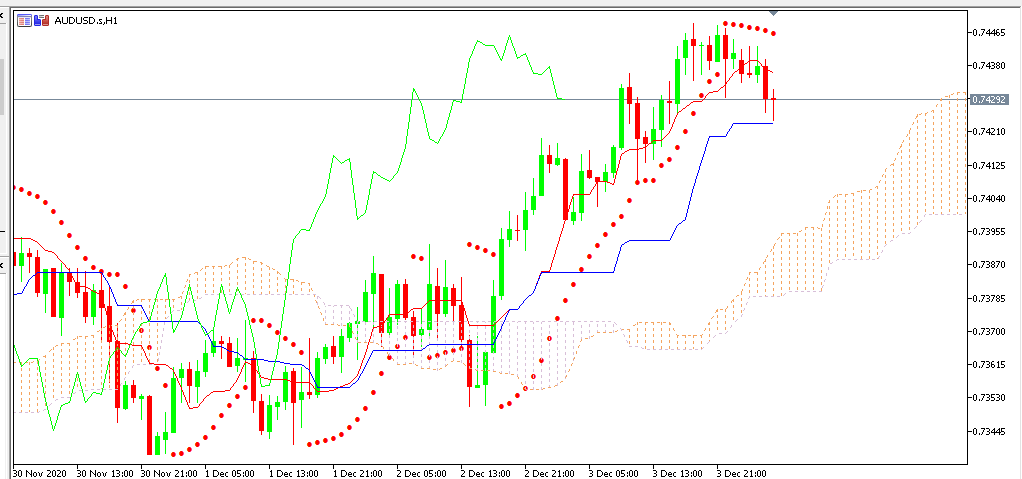Viewport: 1022px width, 479px height.
Task: Click the 3 Dec 05:00 time label
Action: 613,472
